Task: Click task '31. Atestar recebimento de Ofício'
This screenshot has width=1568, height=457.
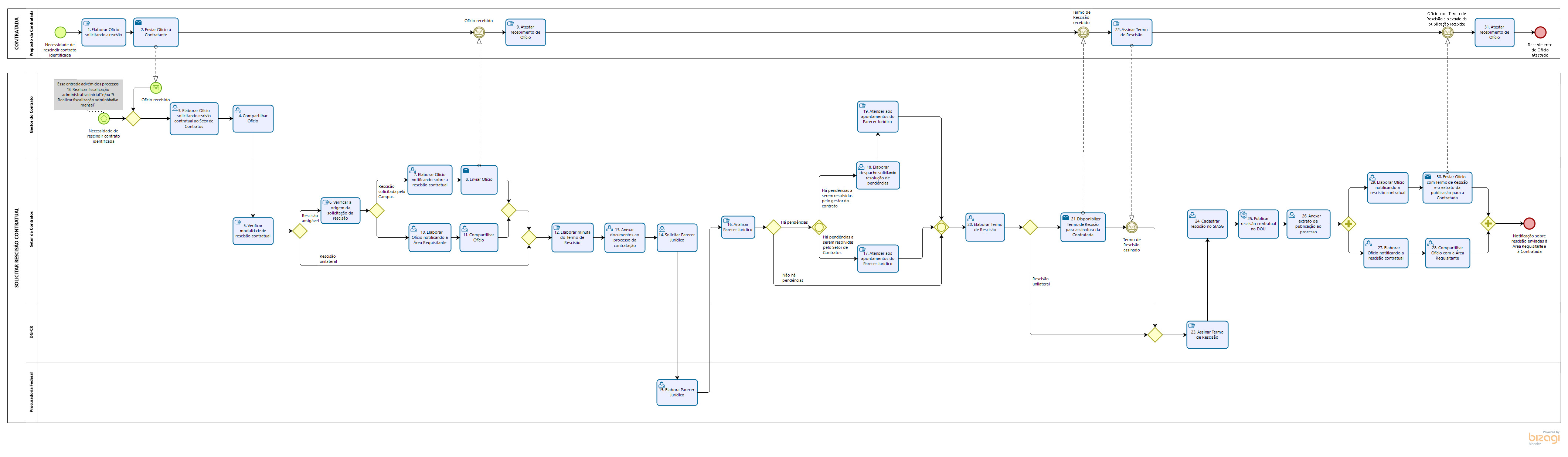Action: pos(1494,32)
